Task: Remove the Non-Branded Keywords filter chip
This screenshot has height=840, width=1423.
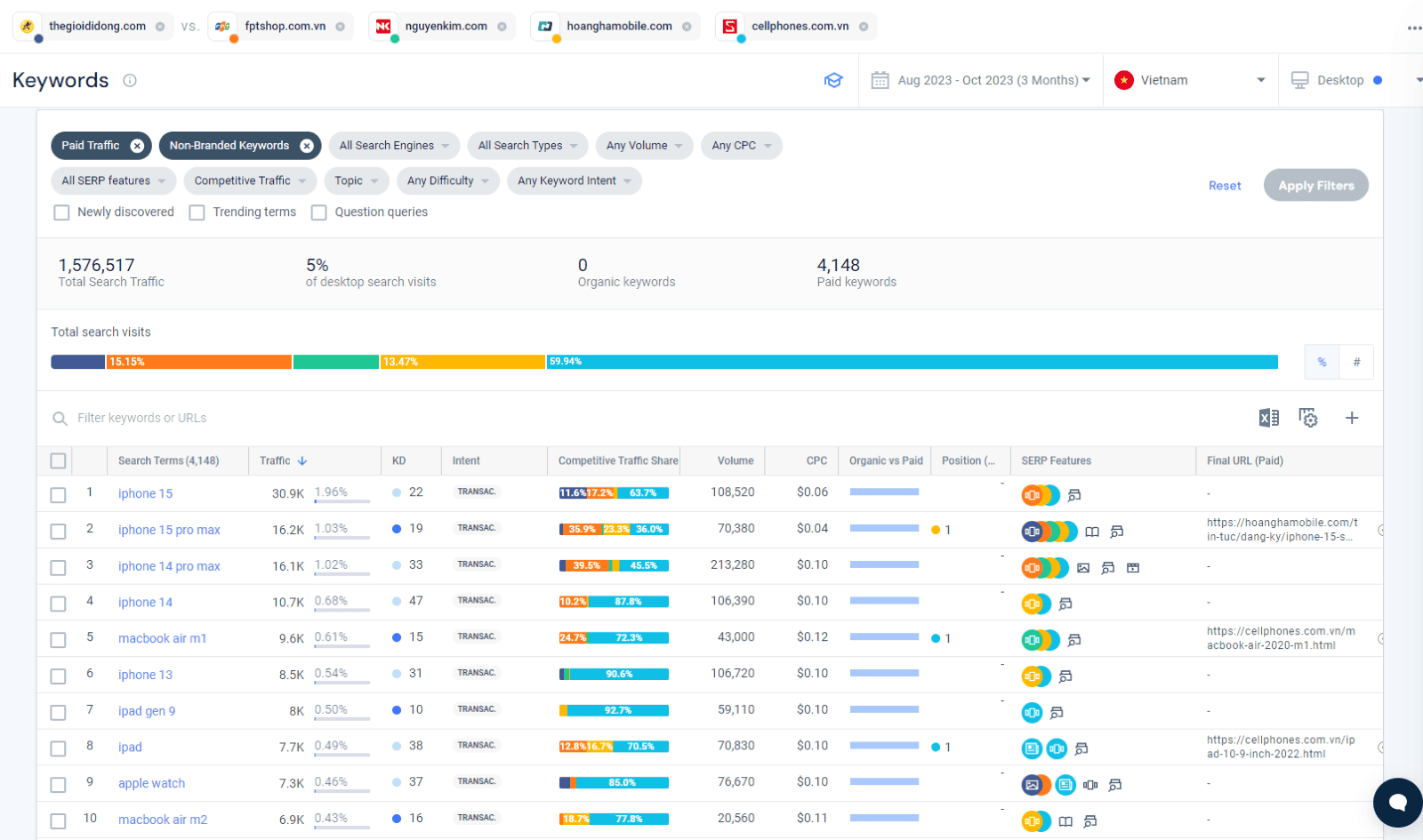Action: [307, 146]
